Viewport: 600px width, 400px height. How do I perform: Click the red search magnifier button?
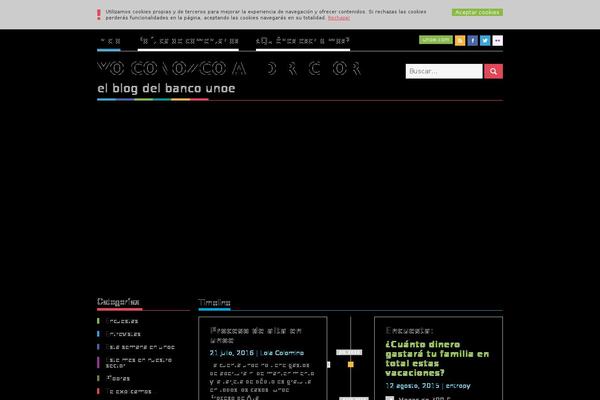tap(493, 71)
